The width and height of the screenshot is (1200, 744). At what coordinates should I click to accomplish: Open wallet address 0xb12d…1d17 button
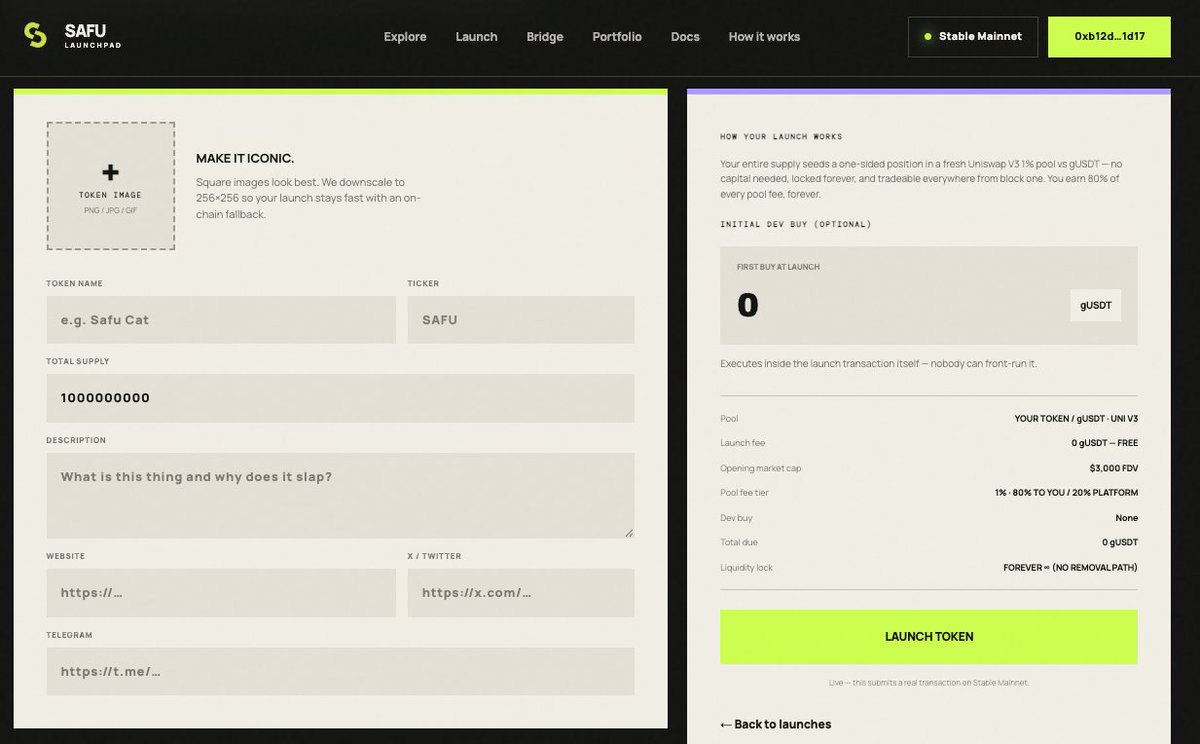(x=1109, y=37)
